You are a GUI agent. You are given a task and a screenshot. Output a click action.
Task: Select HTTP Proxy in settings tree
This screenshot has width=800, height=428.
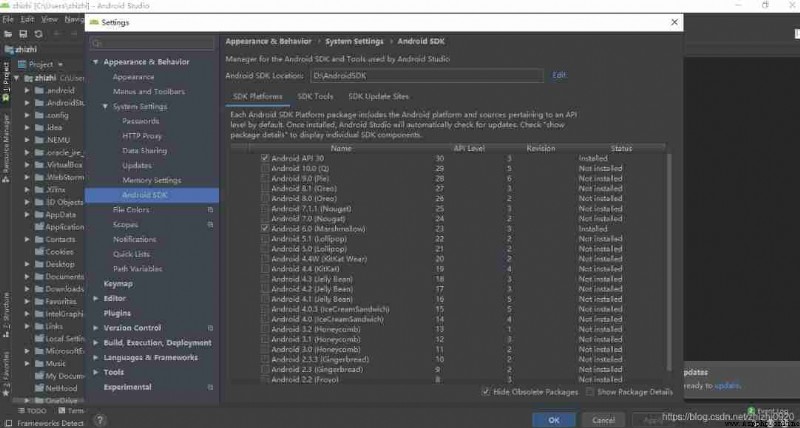(x=142, y=136)
